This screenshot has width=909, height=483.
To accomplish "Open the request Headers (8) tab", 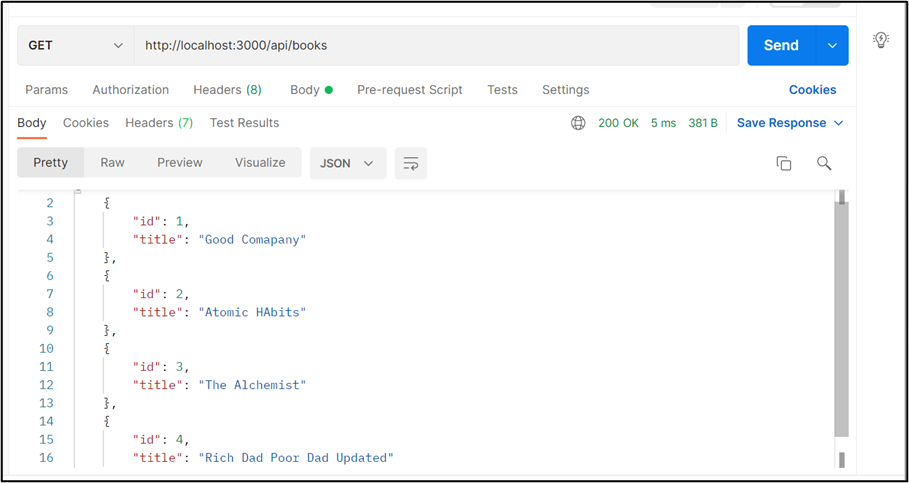I will coord(227,90).
